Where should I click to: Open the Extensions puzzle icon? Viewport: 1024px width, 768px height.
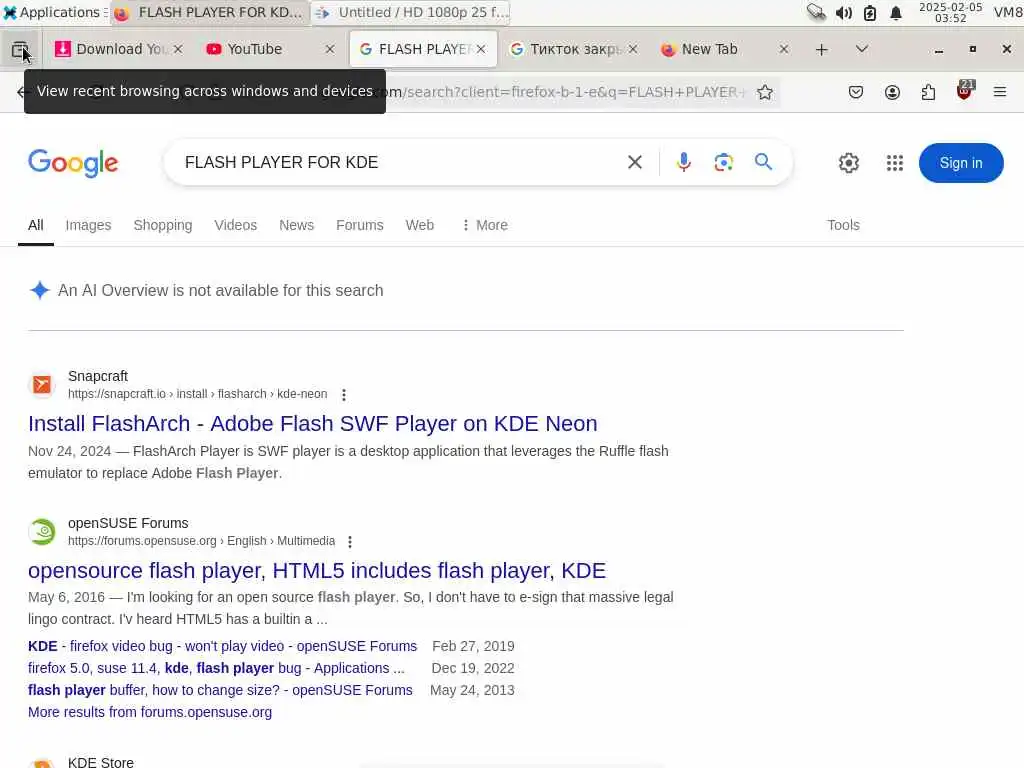[928, 93]
